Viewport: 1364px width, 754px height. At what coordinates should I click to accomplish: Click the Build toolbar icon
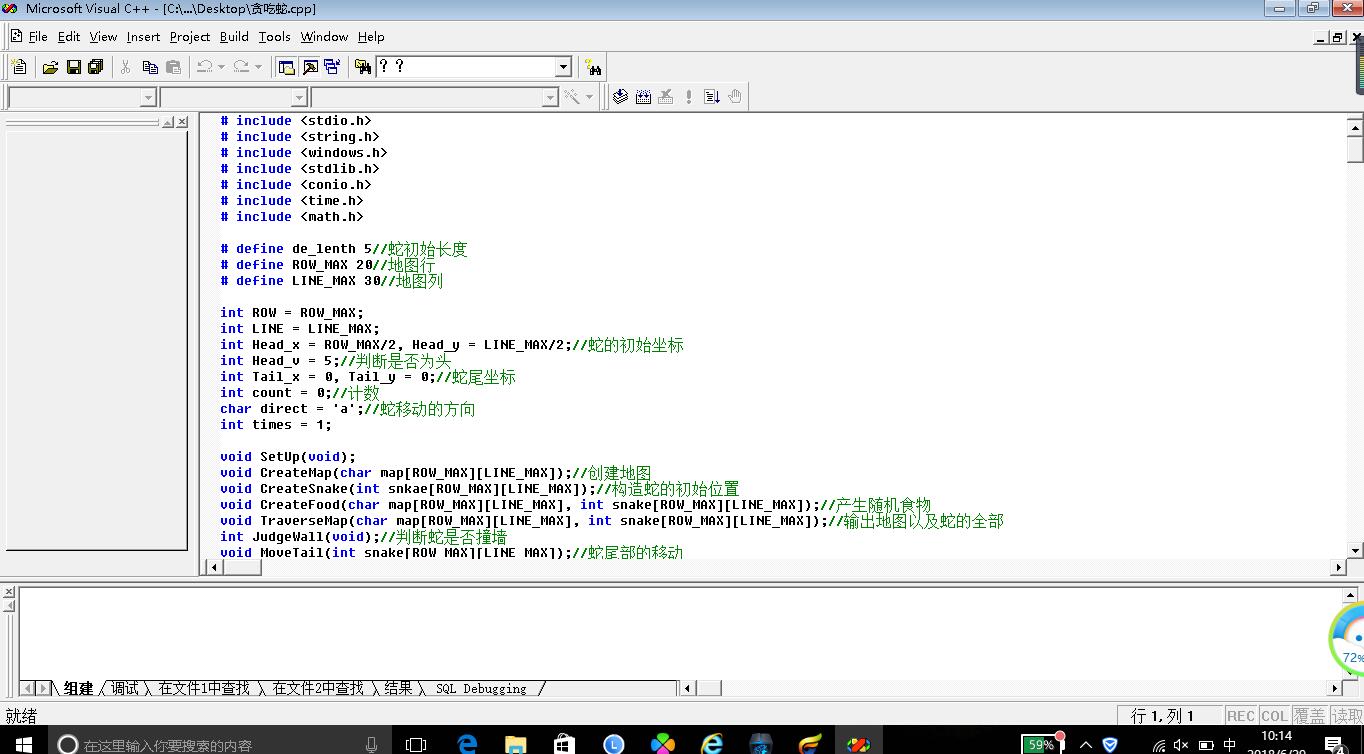pos(643,97)
